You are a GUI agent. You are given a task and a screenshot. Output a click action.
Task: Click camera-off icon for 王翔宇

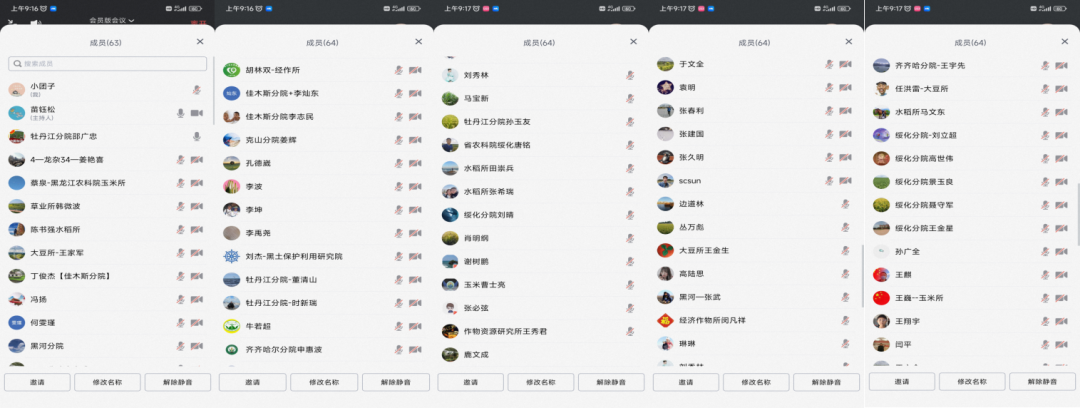1061,321
